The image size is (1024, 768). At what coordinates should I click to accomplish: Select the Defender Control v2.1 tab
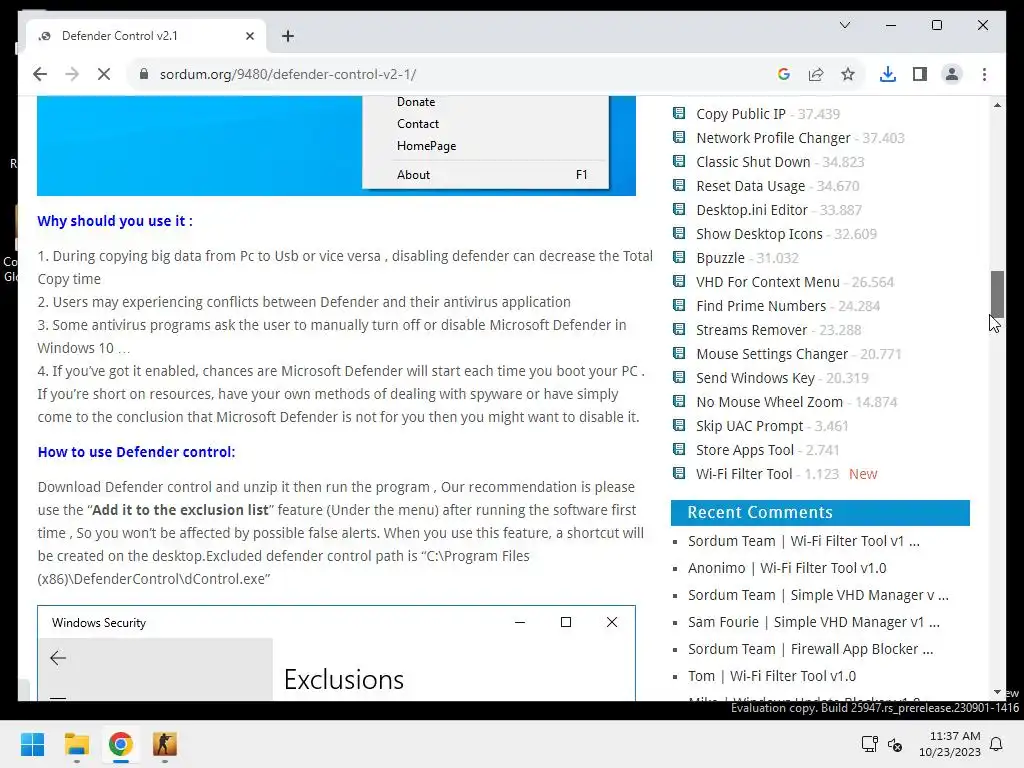(145, 36)
